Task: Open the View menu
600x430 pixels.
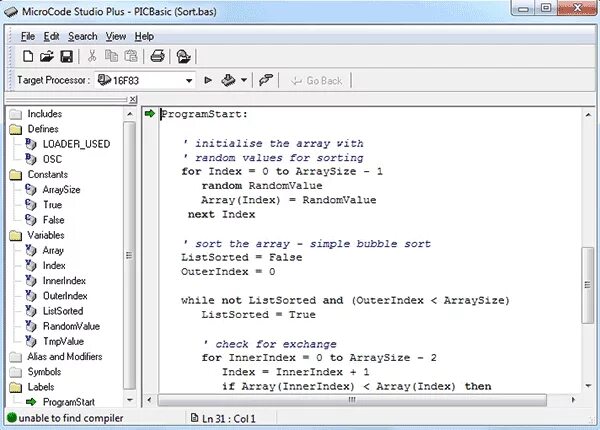Action: click(116, 36)
